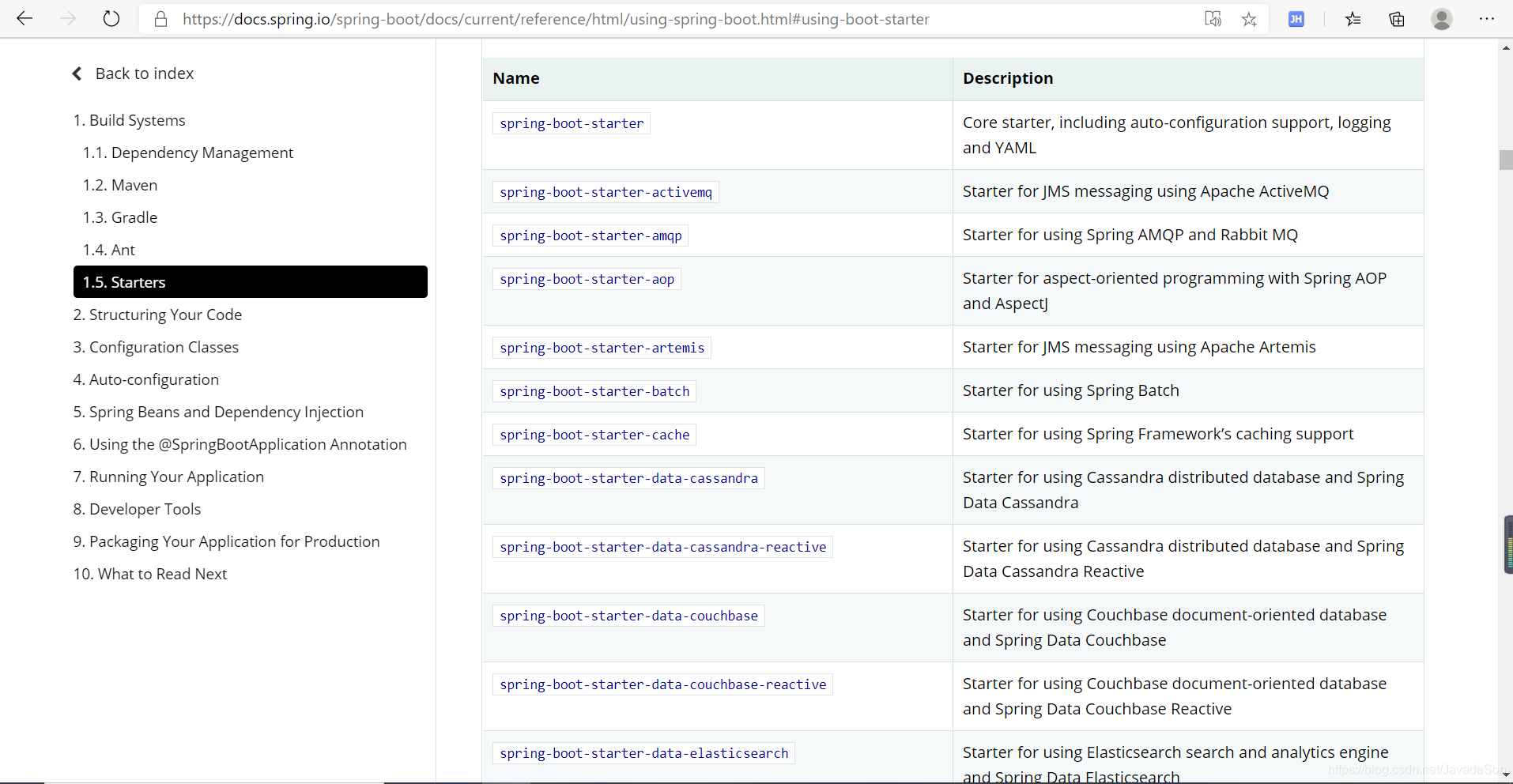Go back using the browser back arrow

tap(25, 19)
